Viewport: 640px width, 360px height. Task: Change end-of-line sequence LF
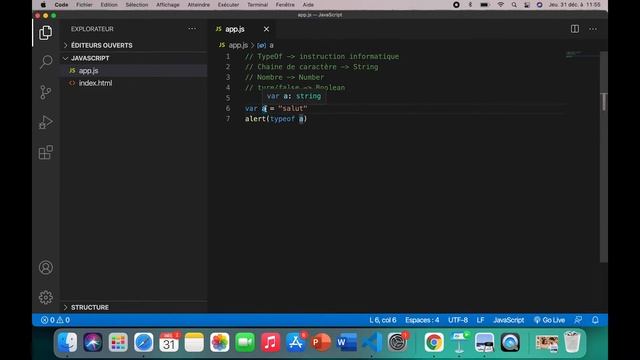pos(480,320)
